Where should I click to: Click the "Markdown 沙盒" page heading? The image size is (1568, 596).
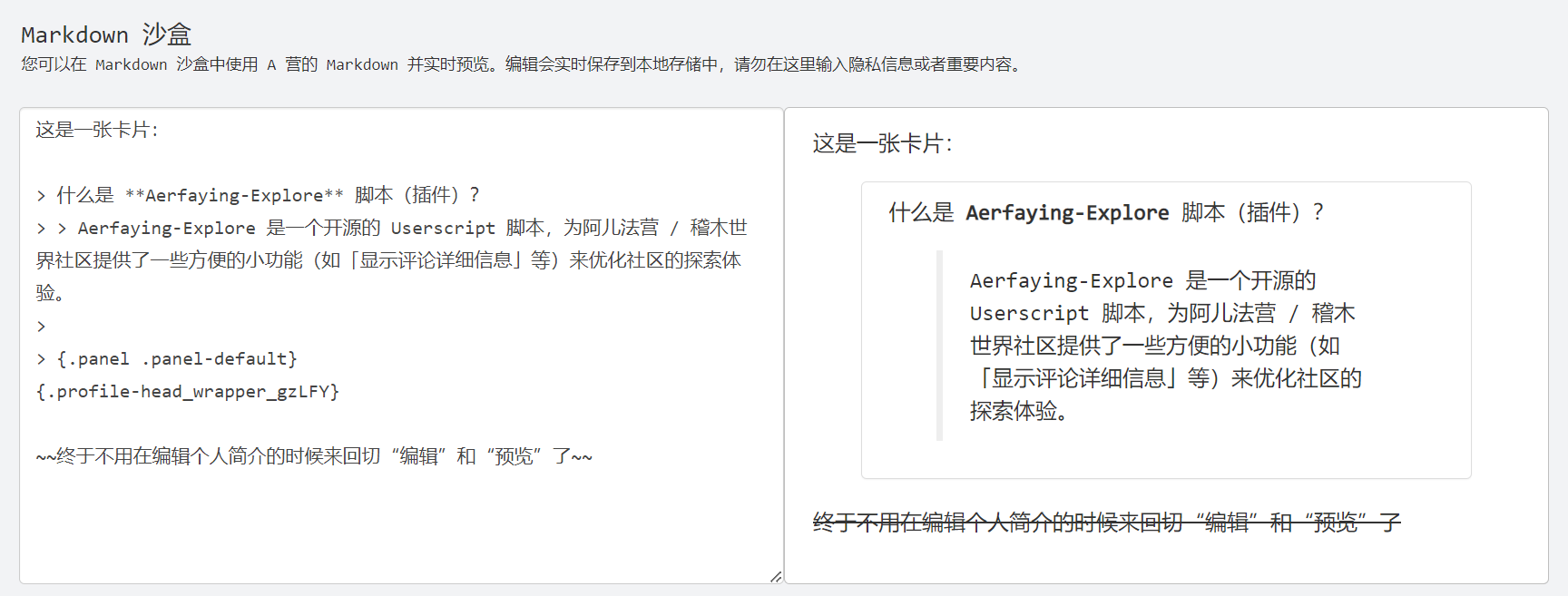point(106,34)
